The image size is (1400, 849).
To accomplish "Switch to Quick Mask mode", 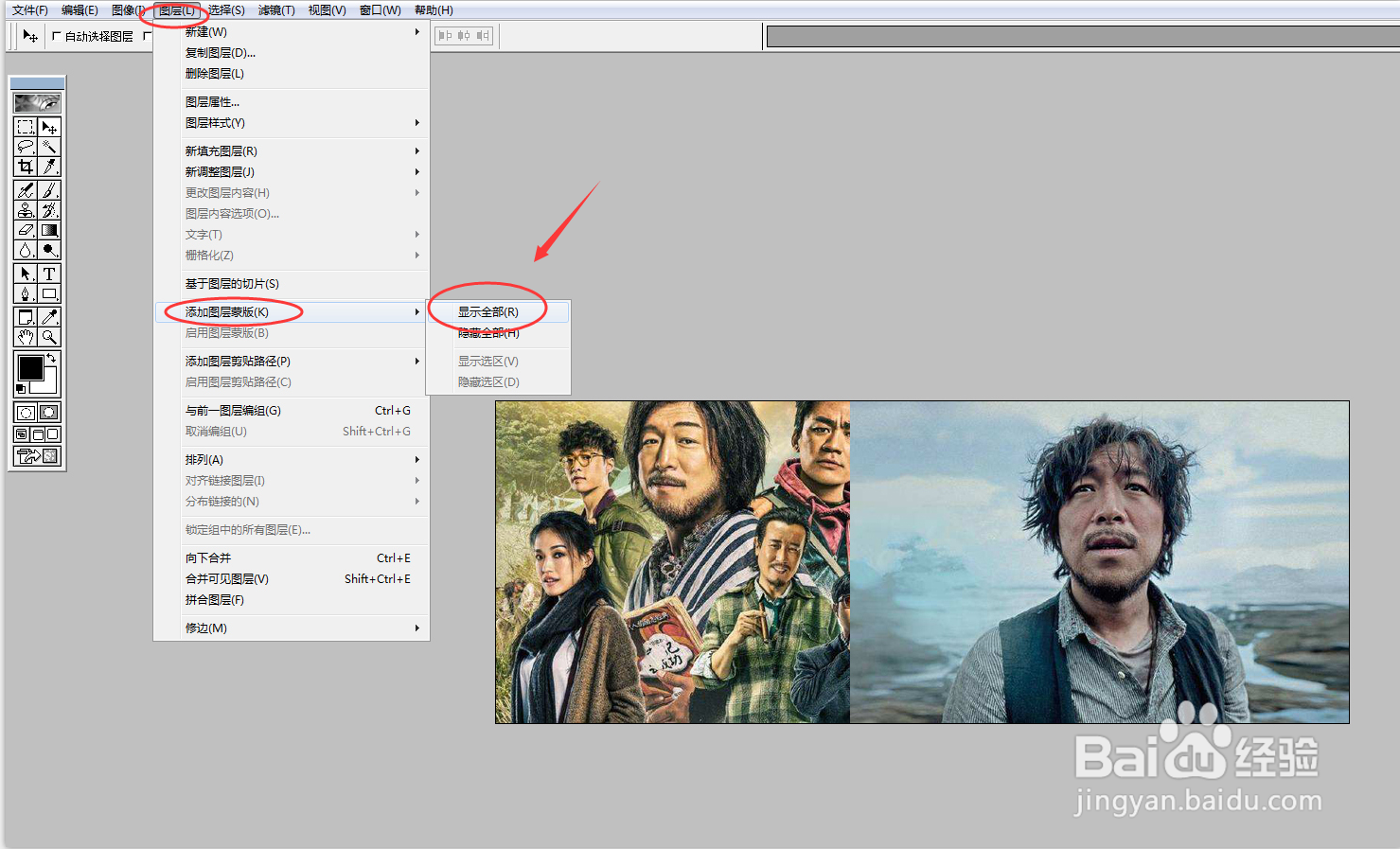I will pyautogui.click(x=49, y=412).
